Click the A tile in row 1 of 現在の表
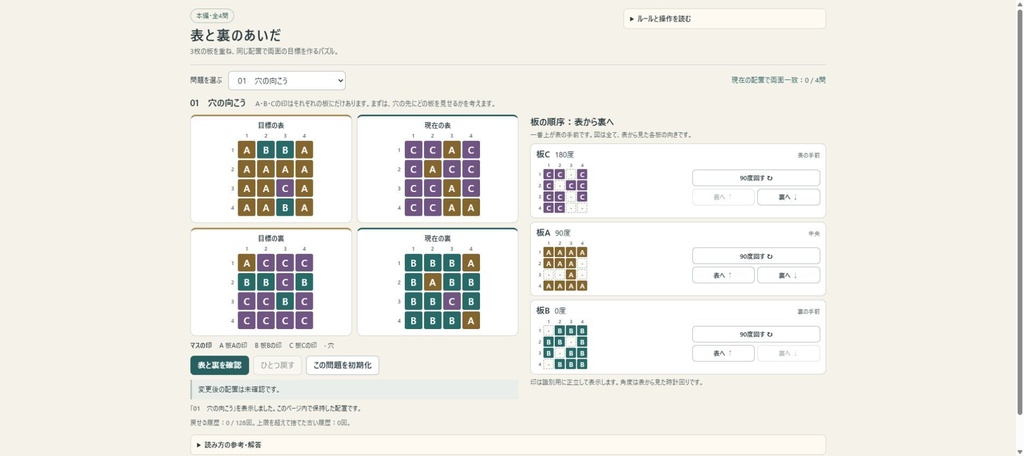1024x456 pixels. pyautogui.click(x=451, y=150)
